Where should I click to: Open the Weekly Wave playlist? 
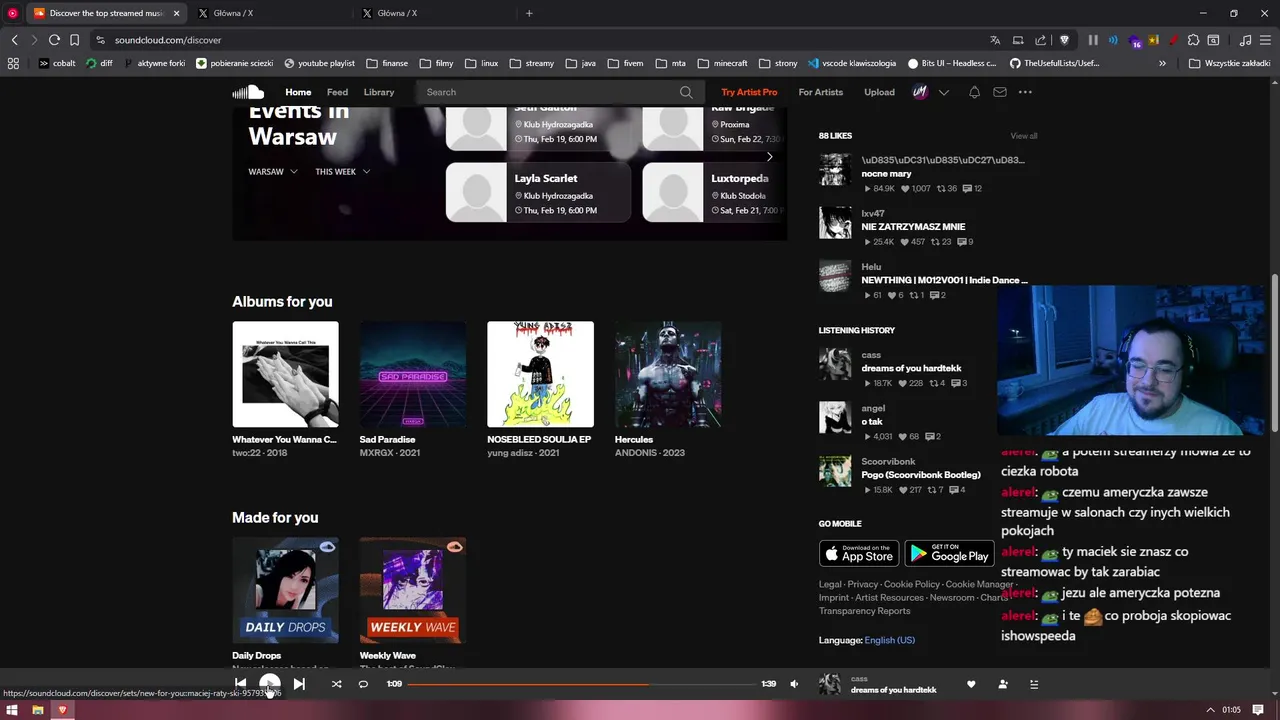(x=413, y=590)
